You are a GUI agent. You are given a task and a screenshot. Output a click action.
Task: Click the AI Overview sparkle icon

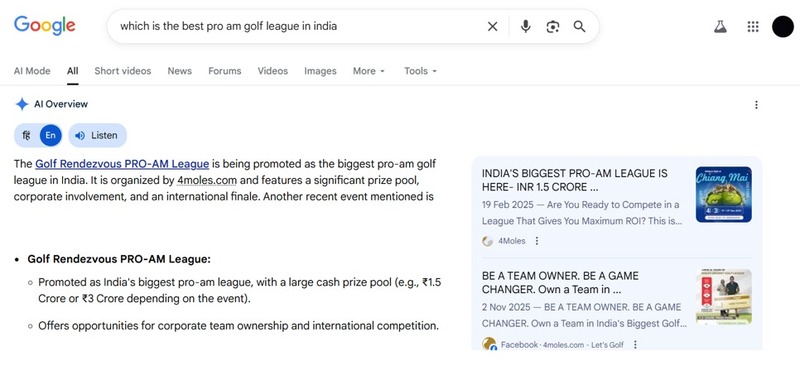(x=22, y=104)
